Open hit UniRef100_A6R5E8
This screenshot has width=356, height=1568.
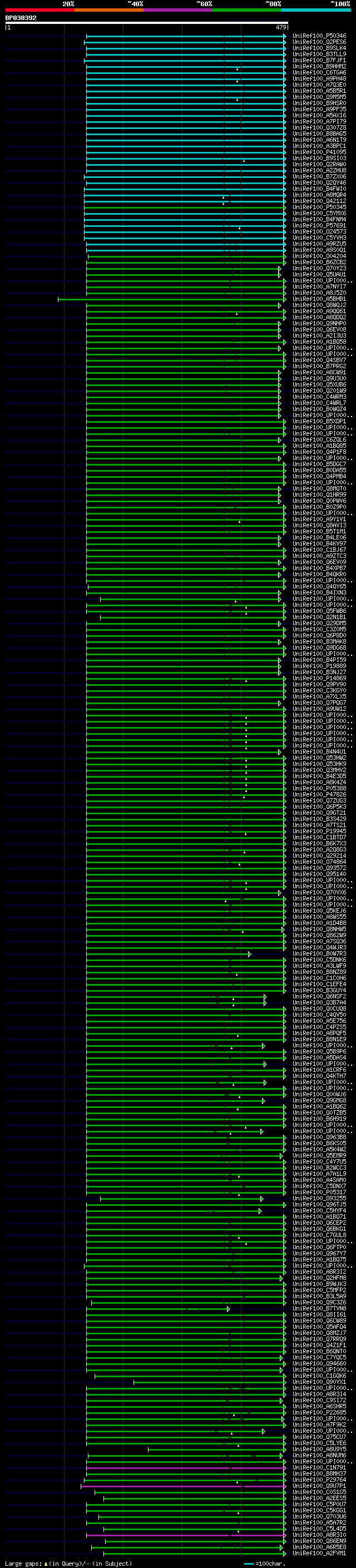(319, 1547)
